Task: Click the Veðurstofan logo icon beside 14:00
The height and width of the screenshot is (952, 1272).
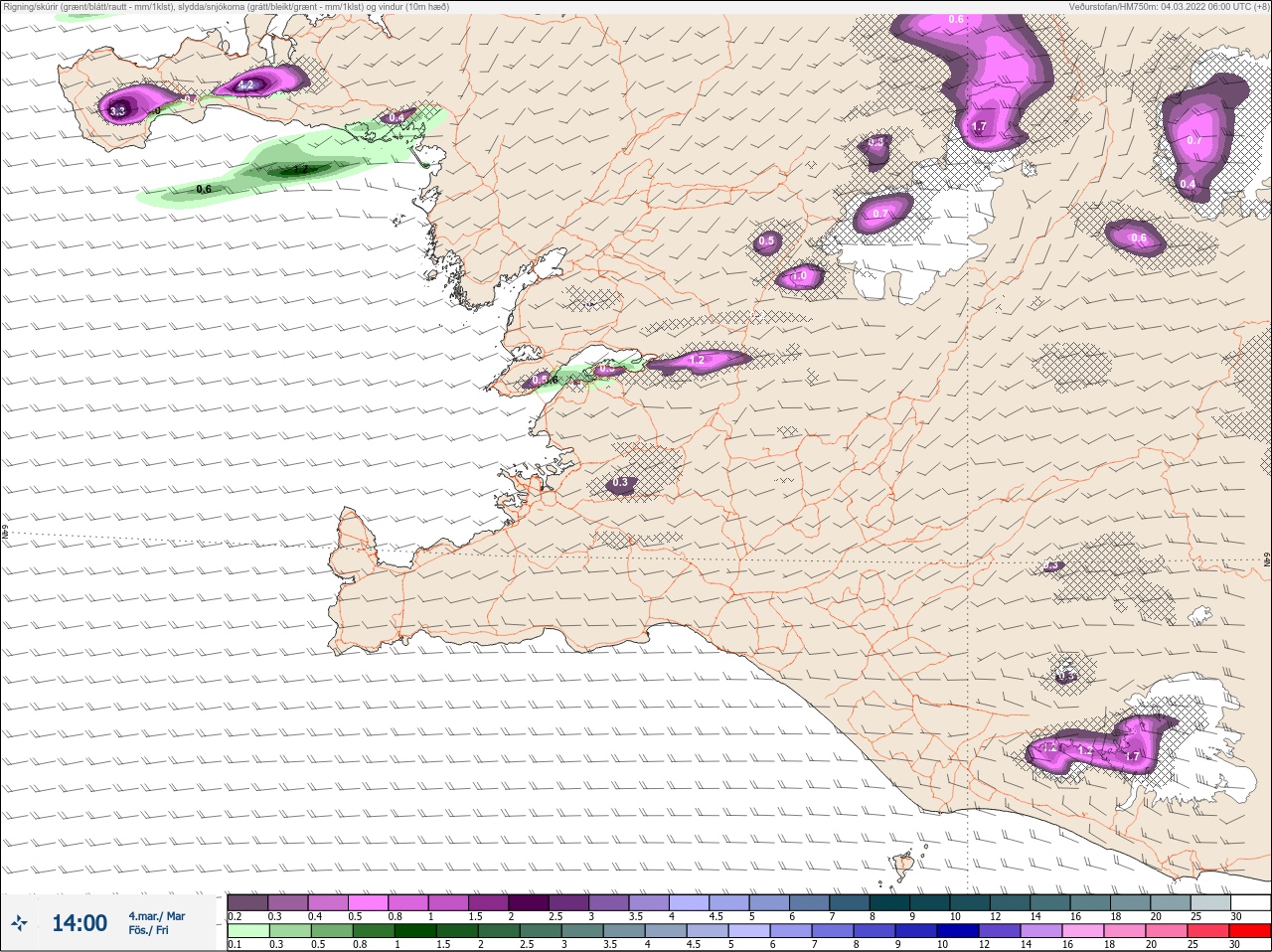Action: [x=19, y=924]
